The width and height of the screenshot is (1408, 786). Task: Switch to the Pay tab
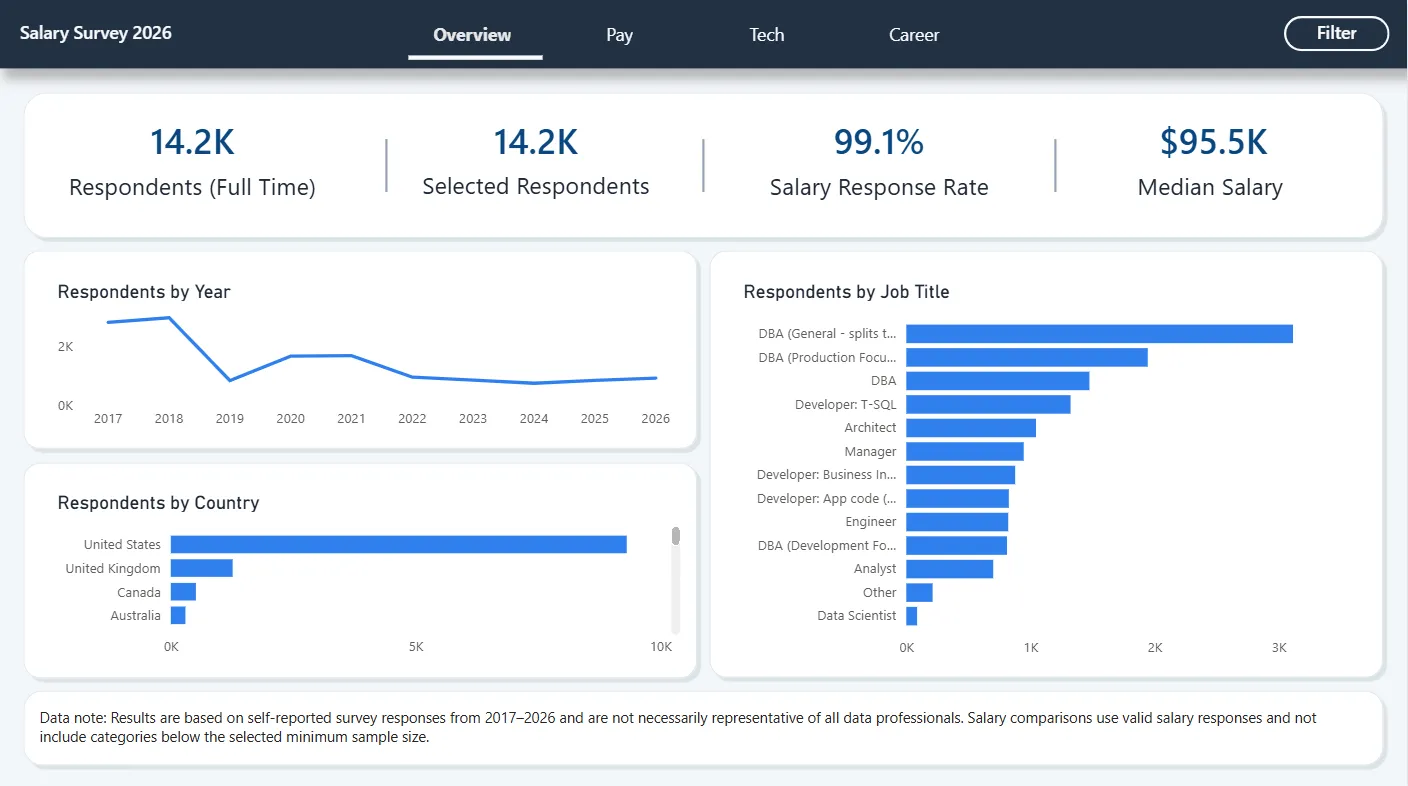coord(619,35)
